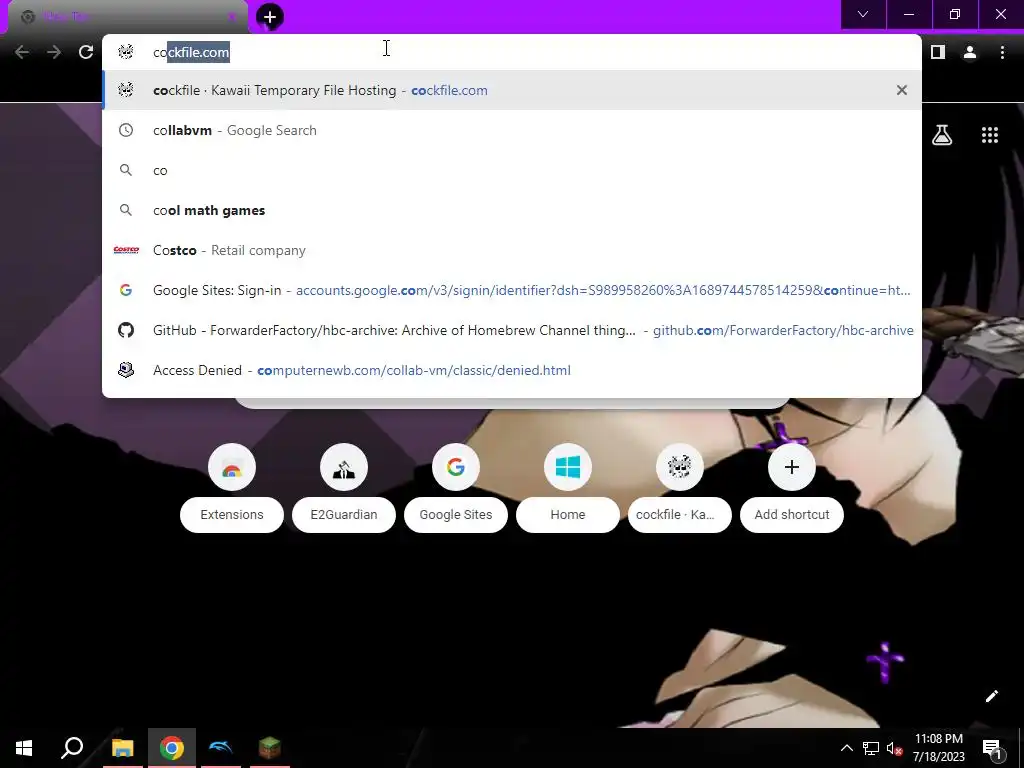Click E2Guardian shortcut label
The width and height of the screenshot is (1024, 768).
click(344, 515)
